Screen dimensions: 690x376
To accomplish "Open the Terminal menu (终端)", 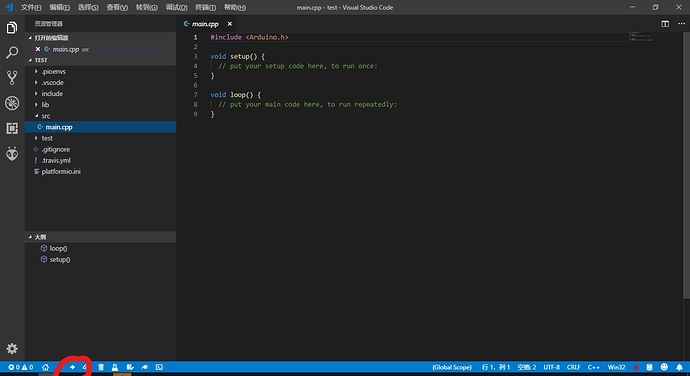I will [206, 7].
